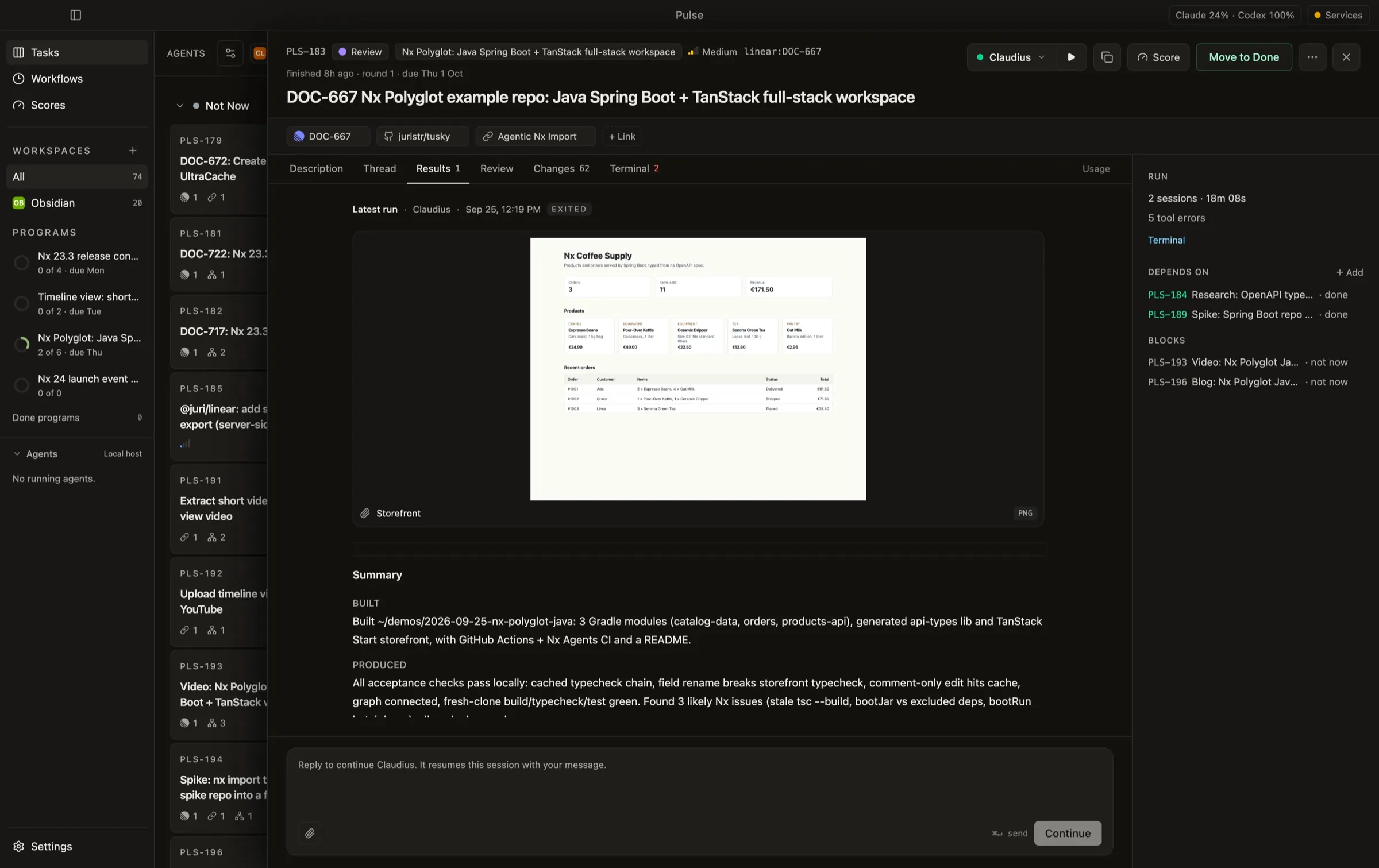Screen dimensions: 1379x868
Task: Select the All workspace
Action: (x=77, y=176)
